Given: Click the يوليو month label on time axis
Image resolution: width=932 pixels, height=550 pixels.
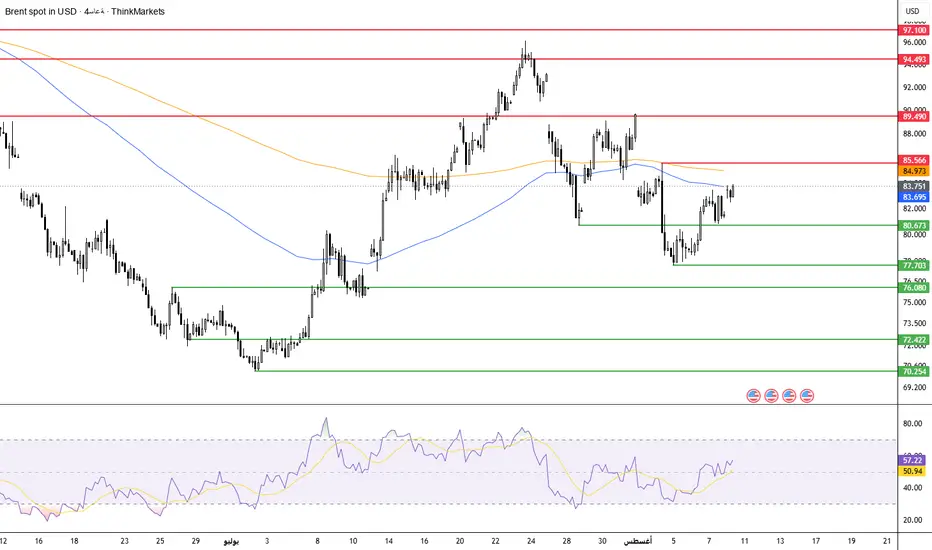Looking at the screenshot, I should click(231, 541).
